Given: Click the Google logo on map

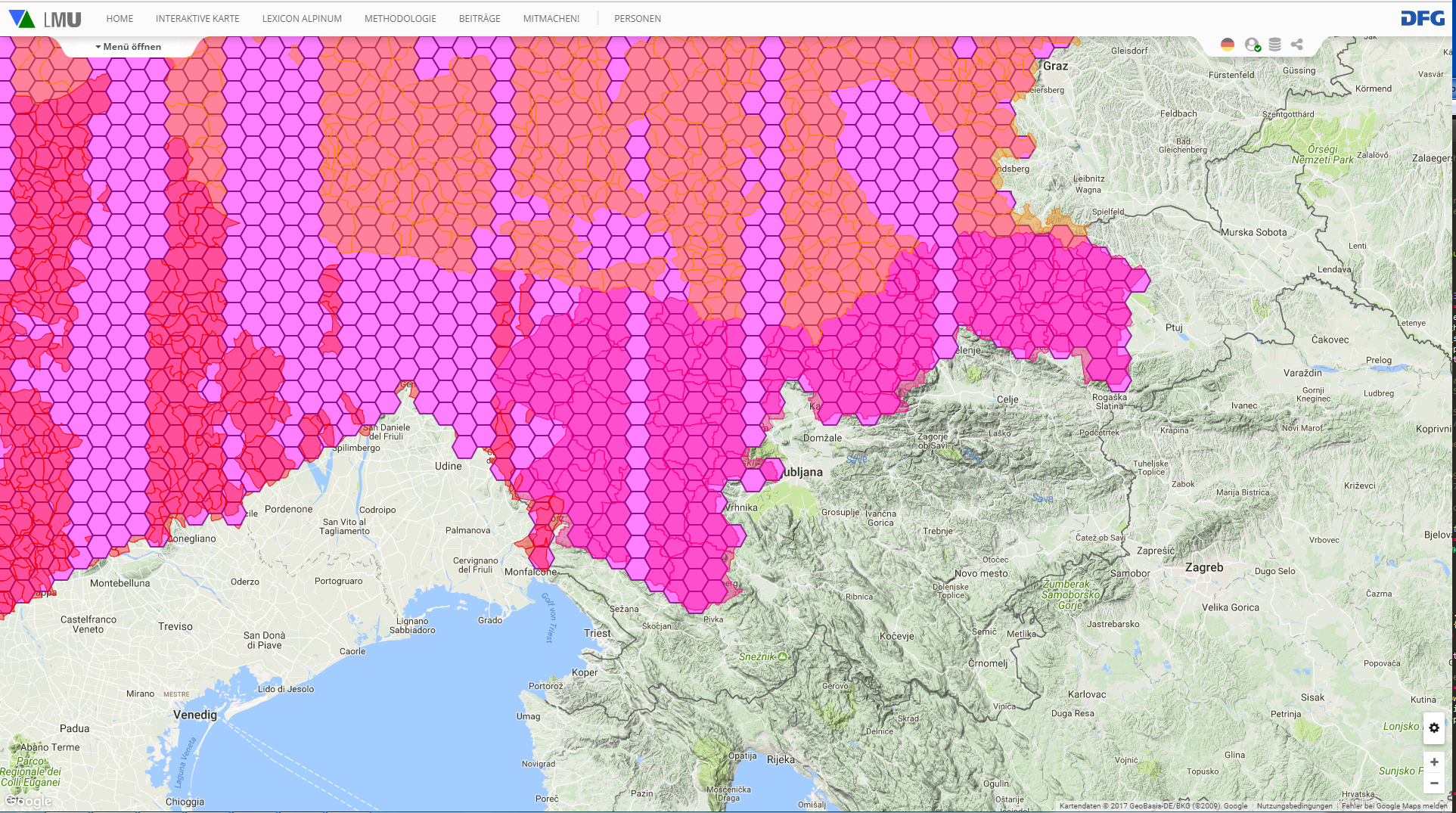Looking at the screenshot, I should coord(29,801).
